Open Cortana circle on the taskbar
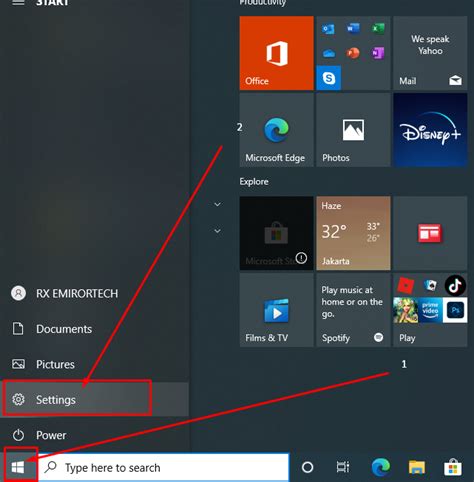The image size is (474, 482). pos(307,467)
